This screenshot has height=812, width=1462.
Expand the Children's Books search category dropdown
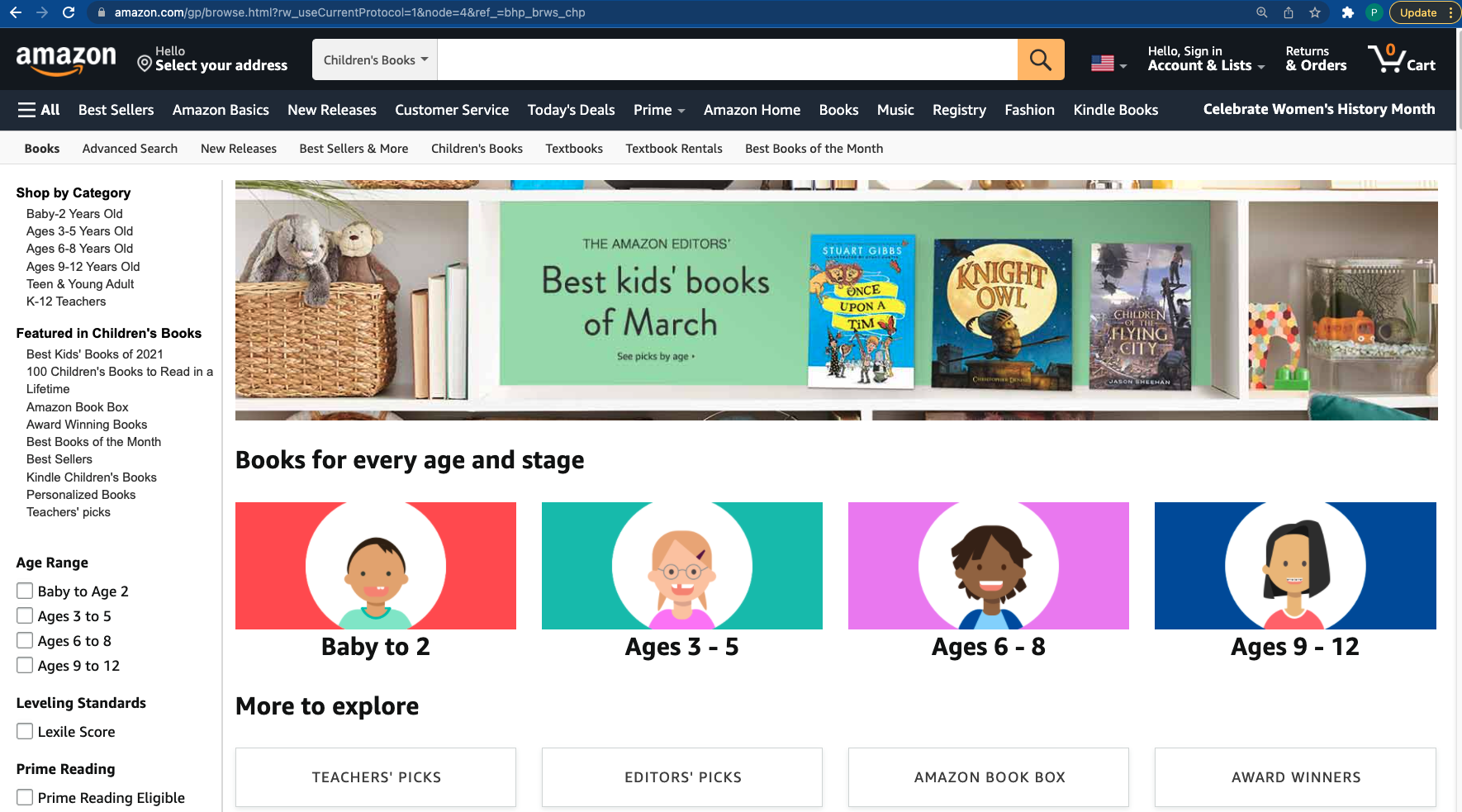(375, 59)
